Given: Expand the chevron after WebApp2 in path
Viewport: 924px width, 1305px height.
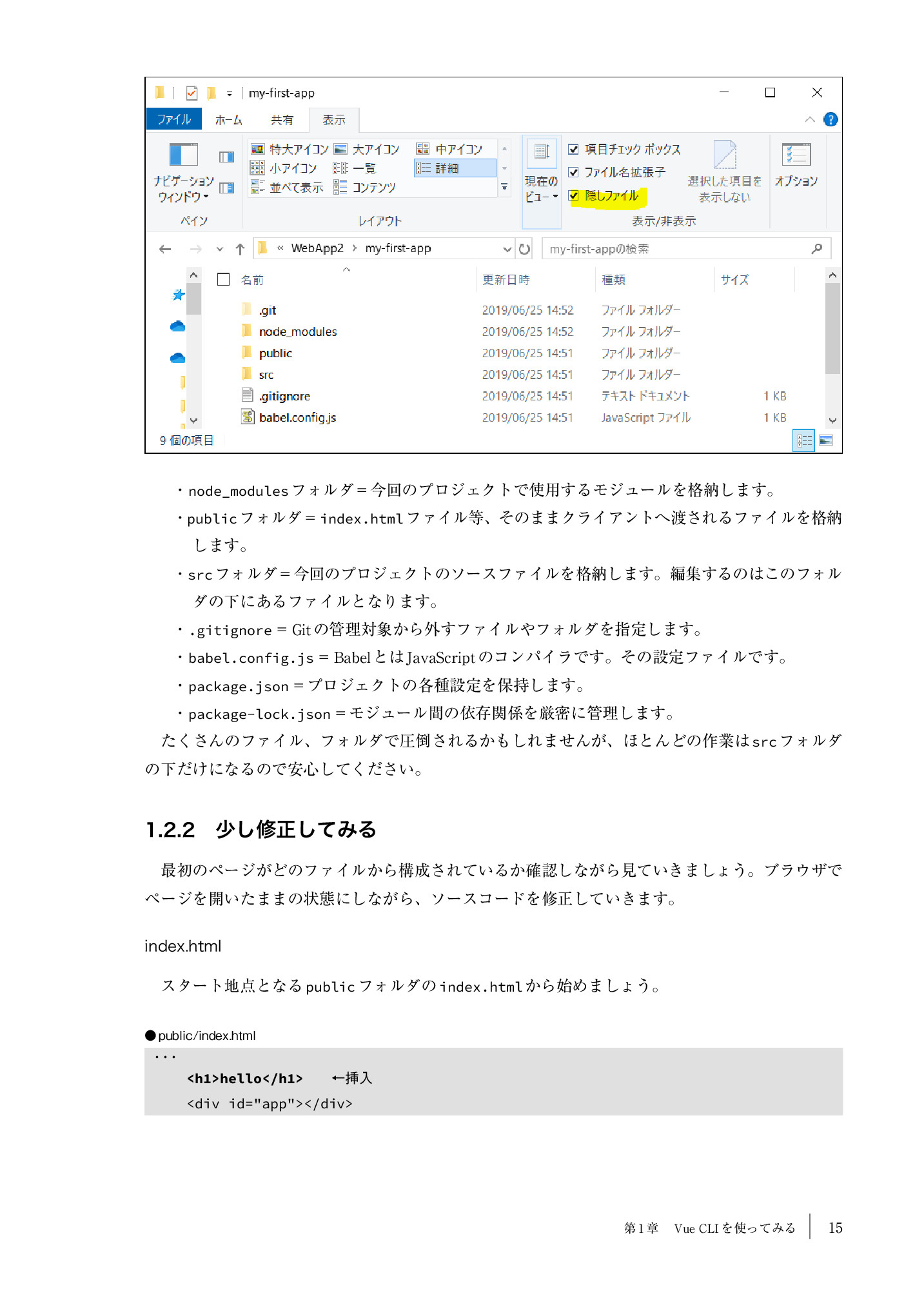Looking at the screenshot, I should (x=355, y=248).
